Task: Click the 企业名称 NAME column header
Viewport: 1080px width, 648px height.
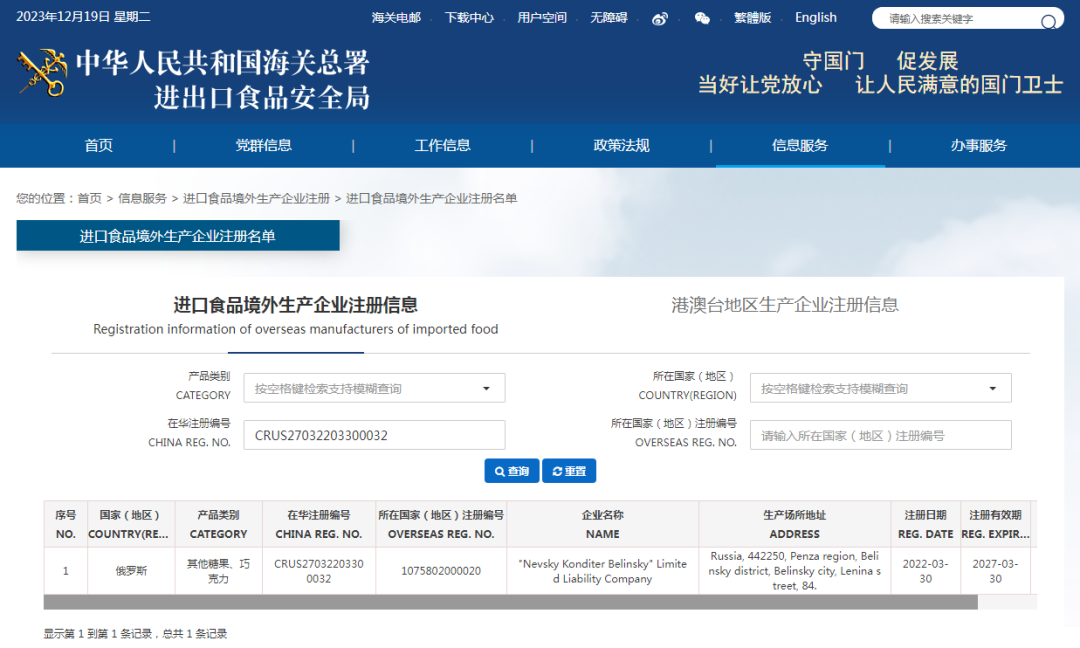Action: click(x=603, y=524)
